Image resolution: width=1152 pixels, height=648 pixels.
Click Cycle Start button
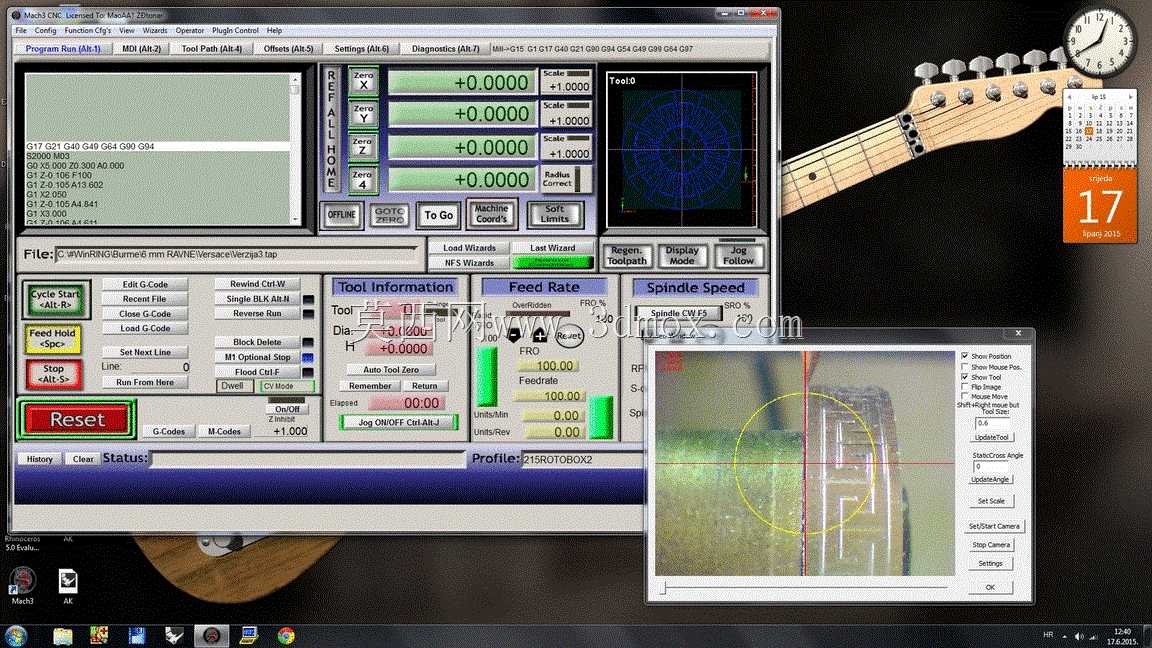point(56,299)
